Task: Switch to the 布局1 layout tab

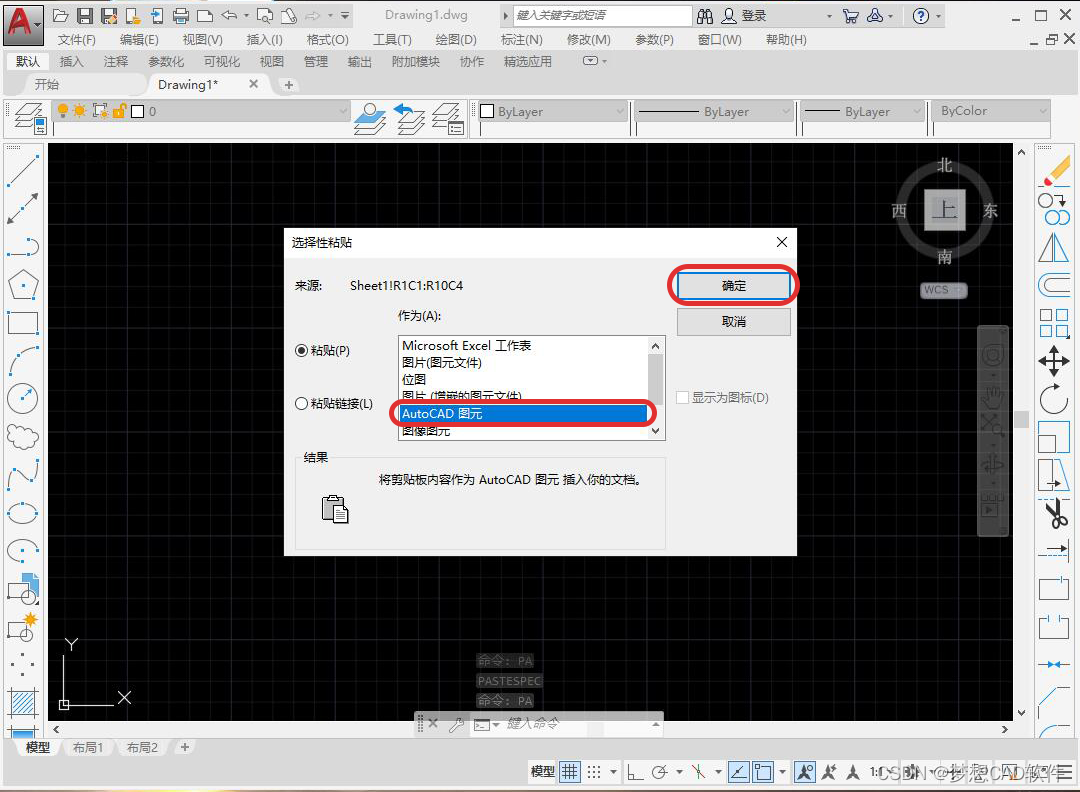Action: 88,747
